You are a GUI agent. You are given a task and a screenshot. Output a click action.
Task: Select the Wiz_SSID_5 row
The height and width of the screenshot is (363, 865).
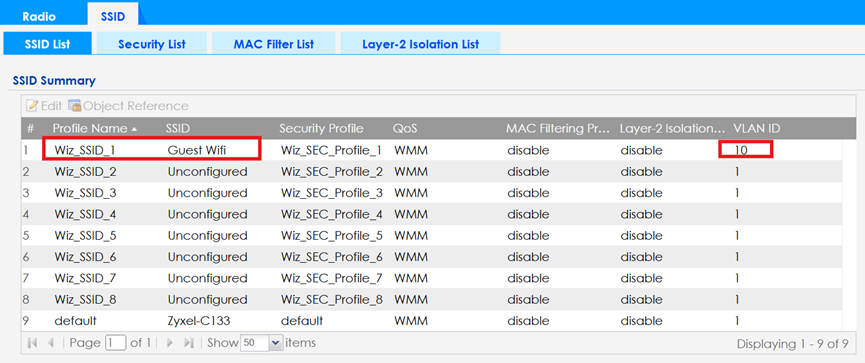tap(432, 236)
